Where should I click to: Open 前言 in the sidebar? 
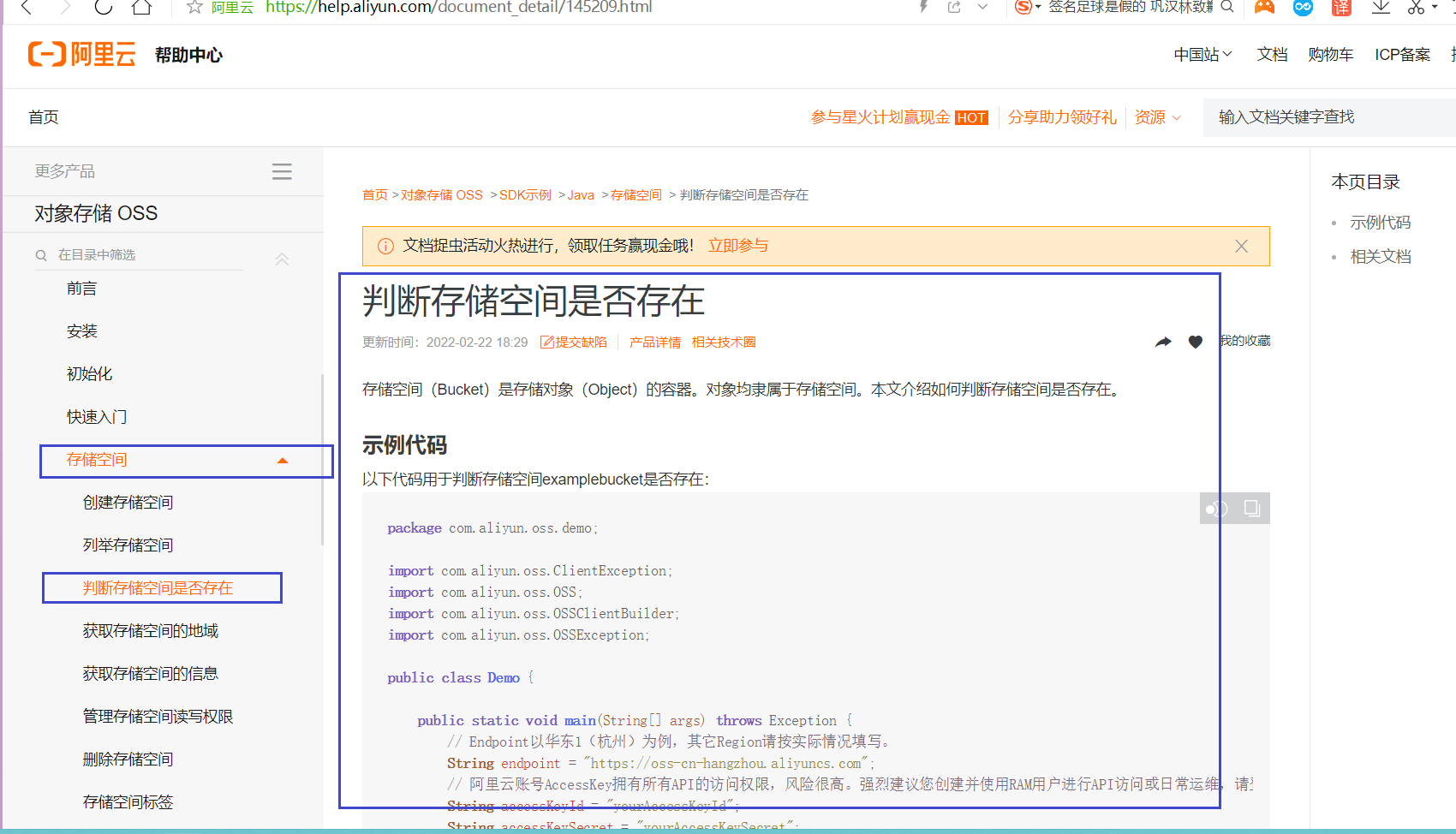82,289
